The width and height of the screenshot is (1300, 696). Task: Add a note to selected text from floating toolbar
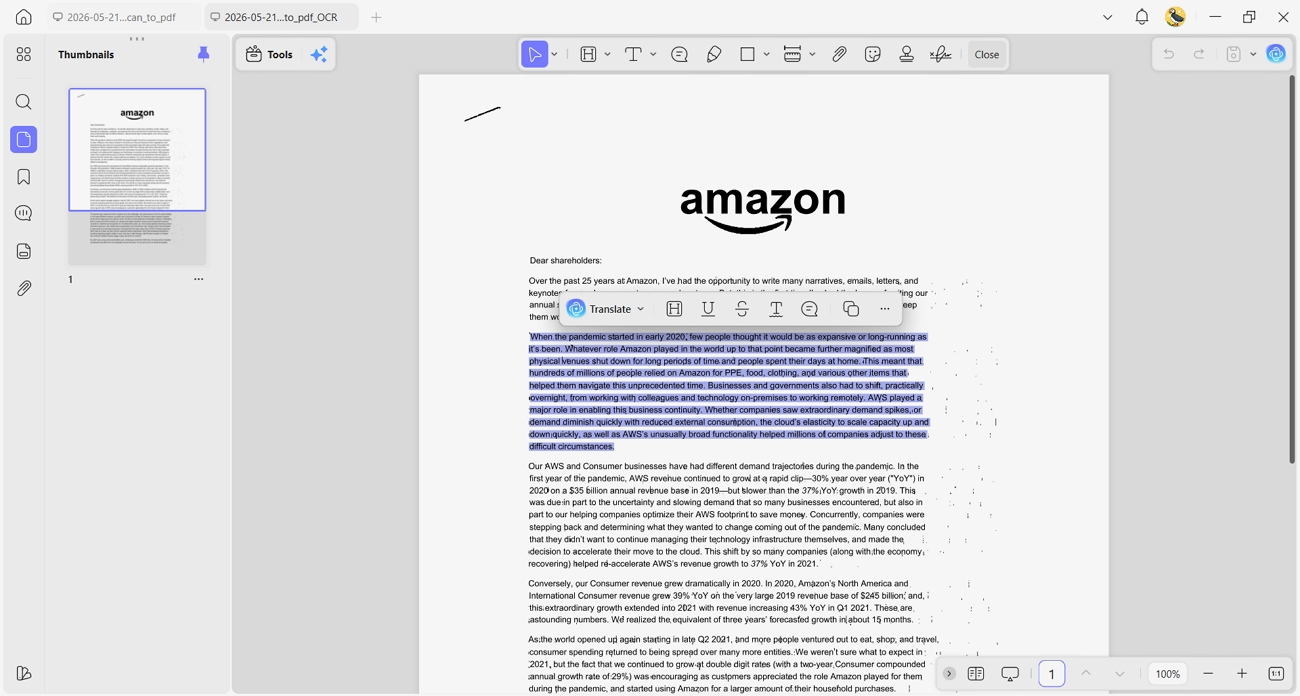click(810, 309)
